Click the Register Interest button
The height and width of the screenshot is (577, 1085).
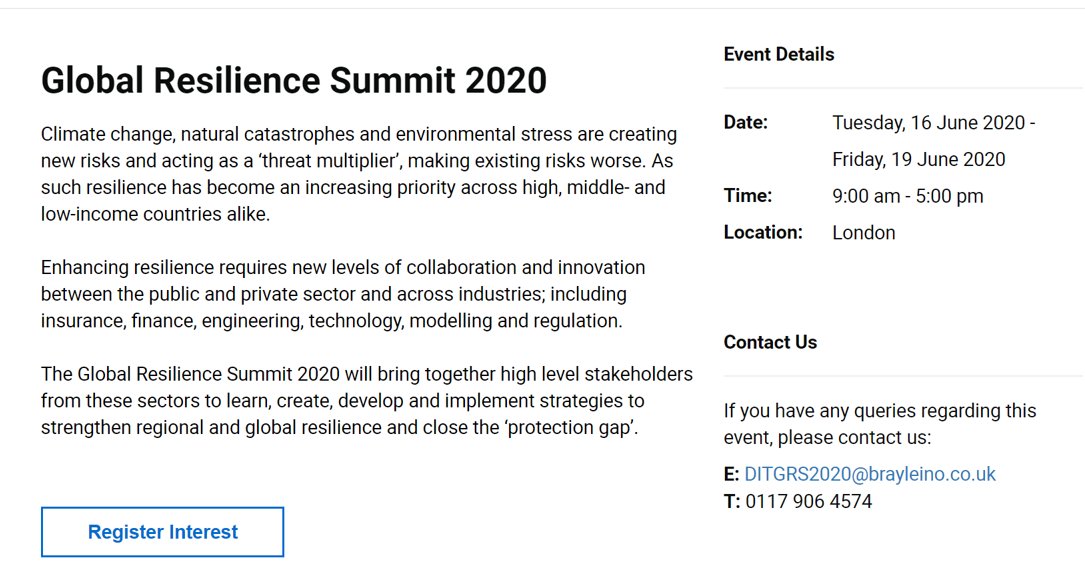163,532
